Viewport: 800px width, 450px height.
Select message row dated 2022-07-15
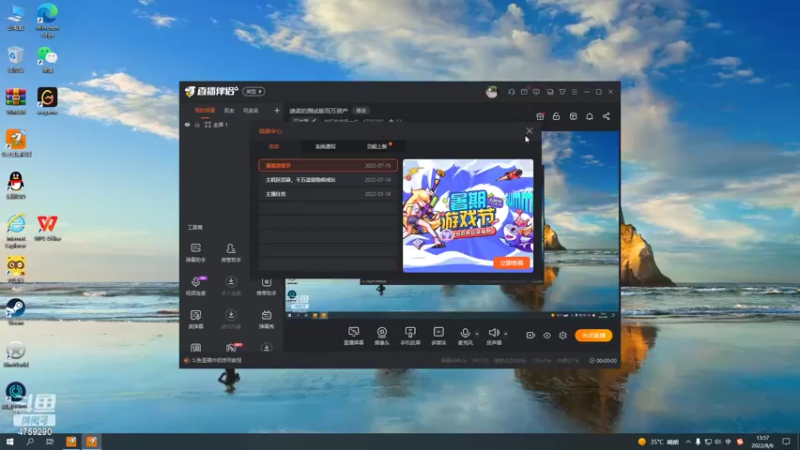328,165
